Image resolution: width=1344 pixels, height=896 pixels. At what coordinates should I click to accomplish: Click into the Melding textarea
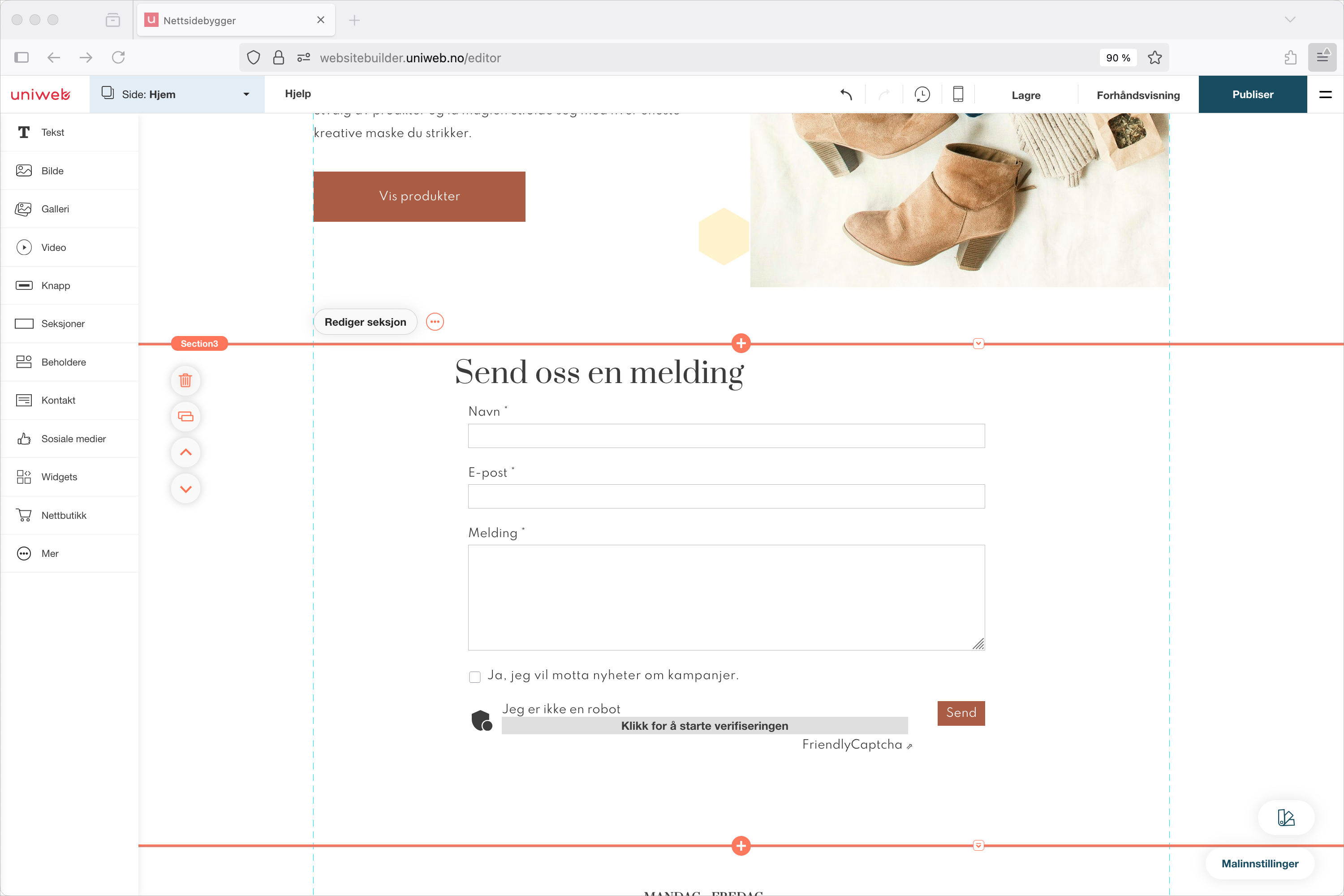[x=726, y=597]
